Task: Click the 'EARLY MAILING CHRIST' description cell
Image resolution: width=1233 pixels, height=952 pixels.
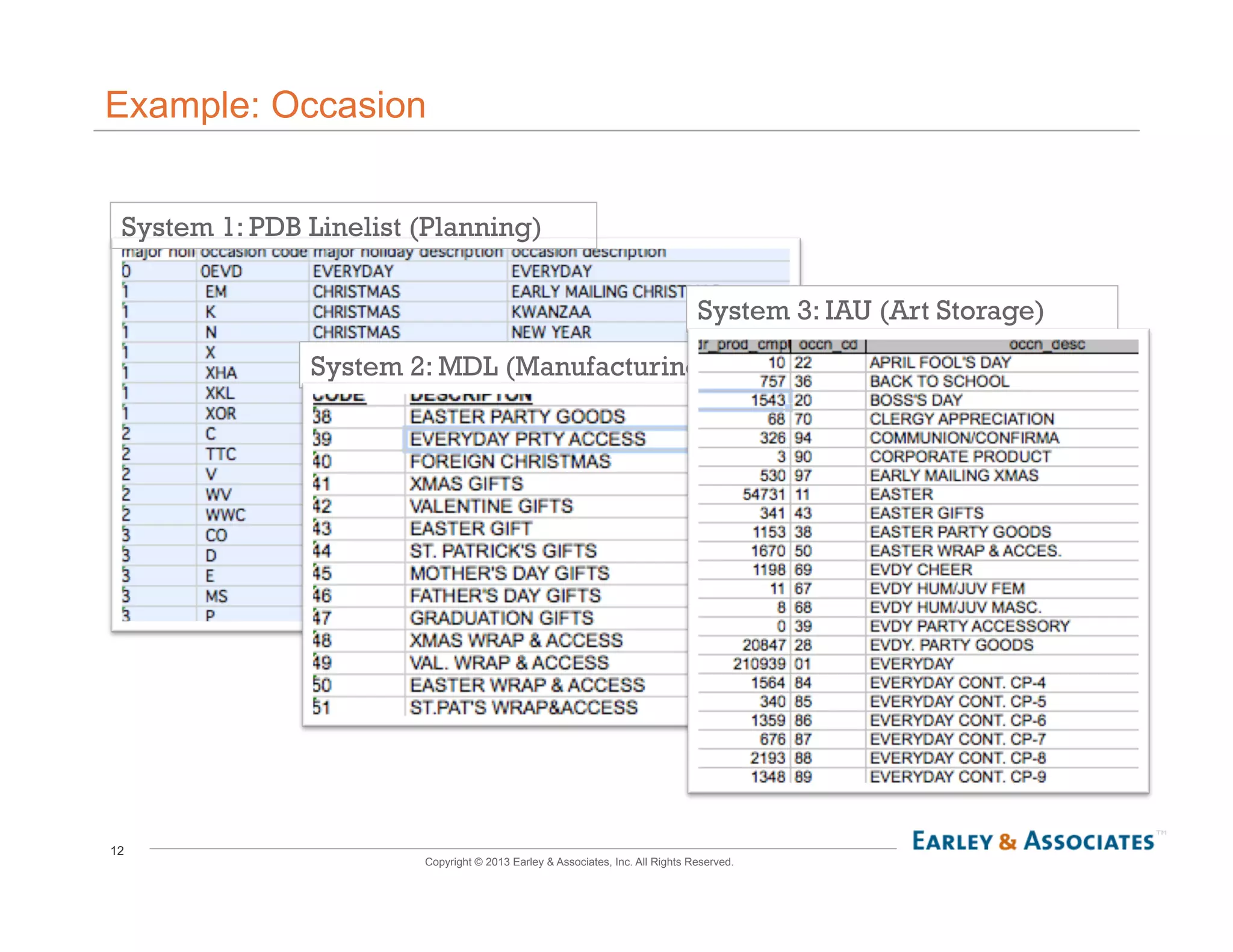Action: click(598, 292)
